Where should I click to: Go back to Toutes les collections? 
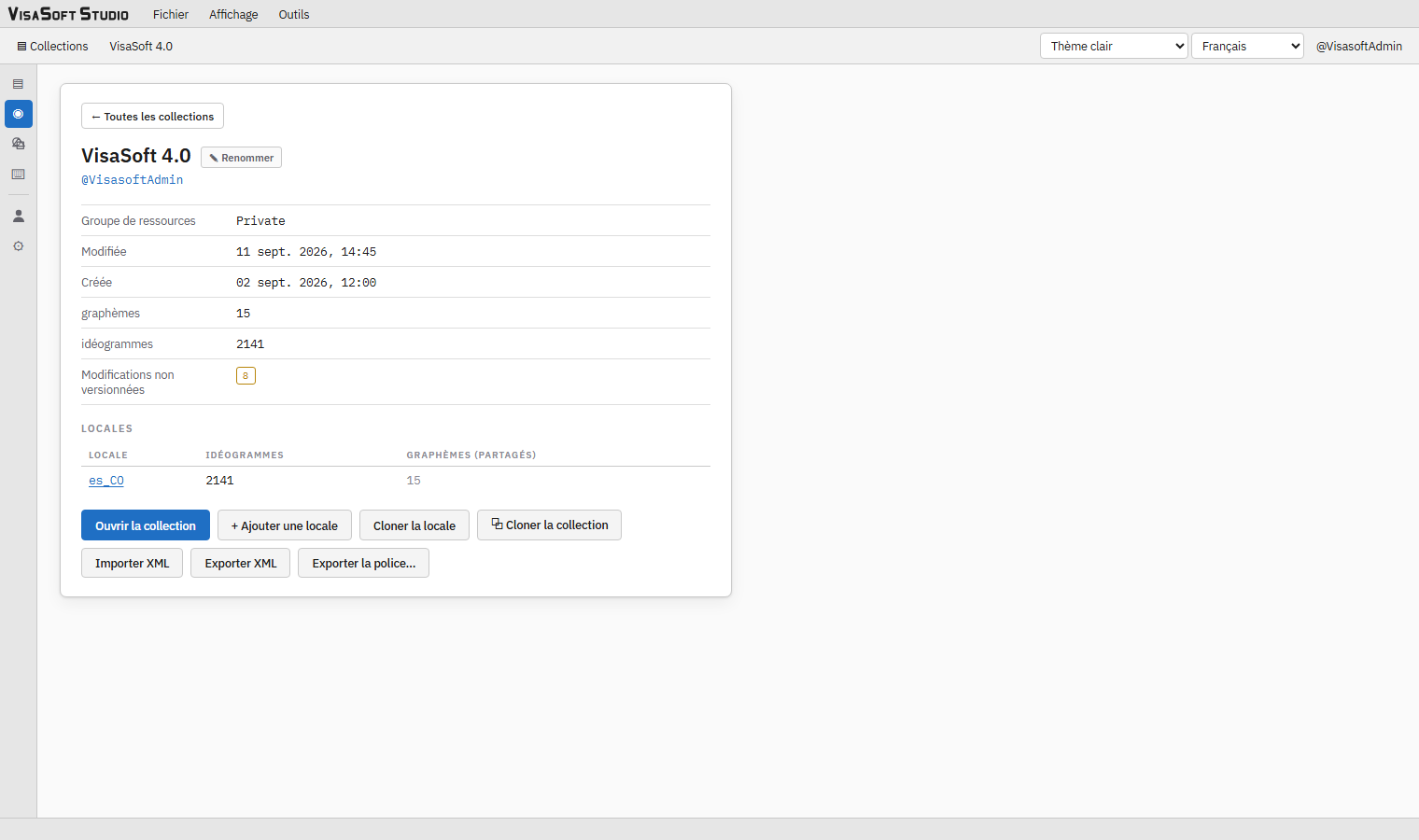(x=152, y=116)
